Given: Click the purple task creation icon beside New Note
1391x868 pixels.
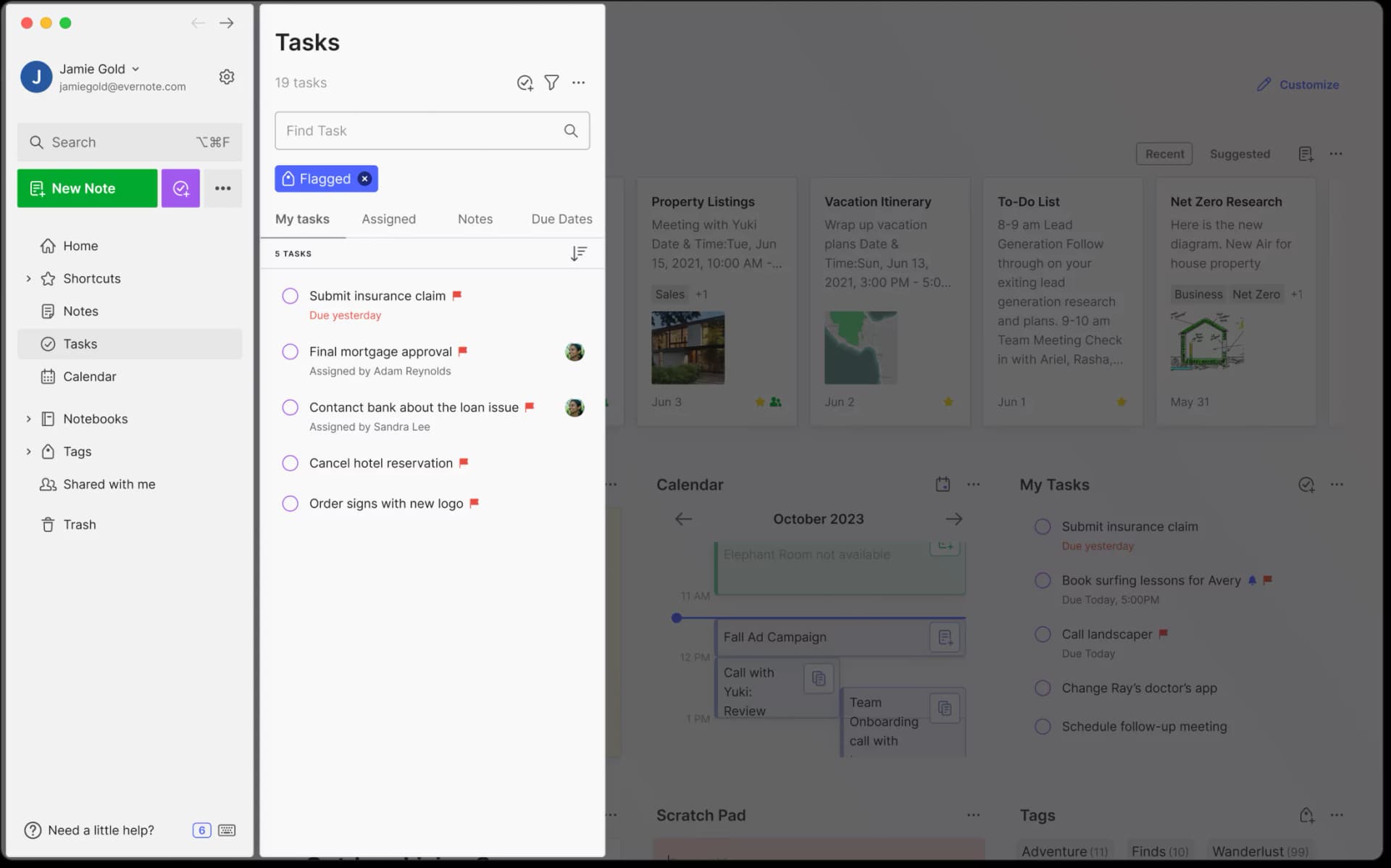Looking at the screenshot, I should click(180, 188).
